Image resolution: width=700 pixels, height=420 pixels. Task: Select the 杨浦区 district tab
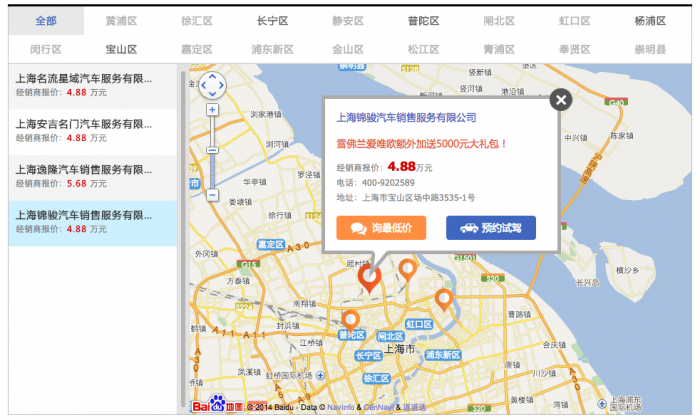[x=650, y=21]
